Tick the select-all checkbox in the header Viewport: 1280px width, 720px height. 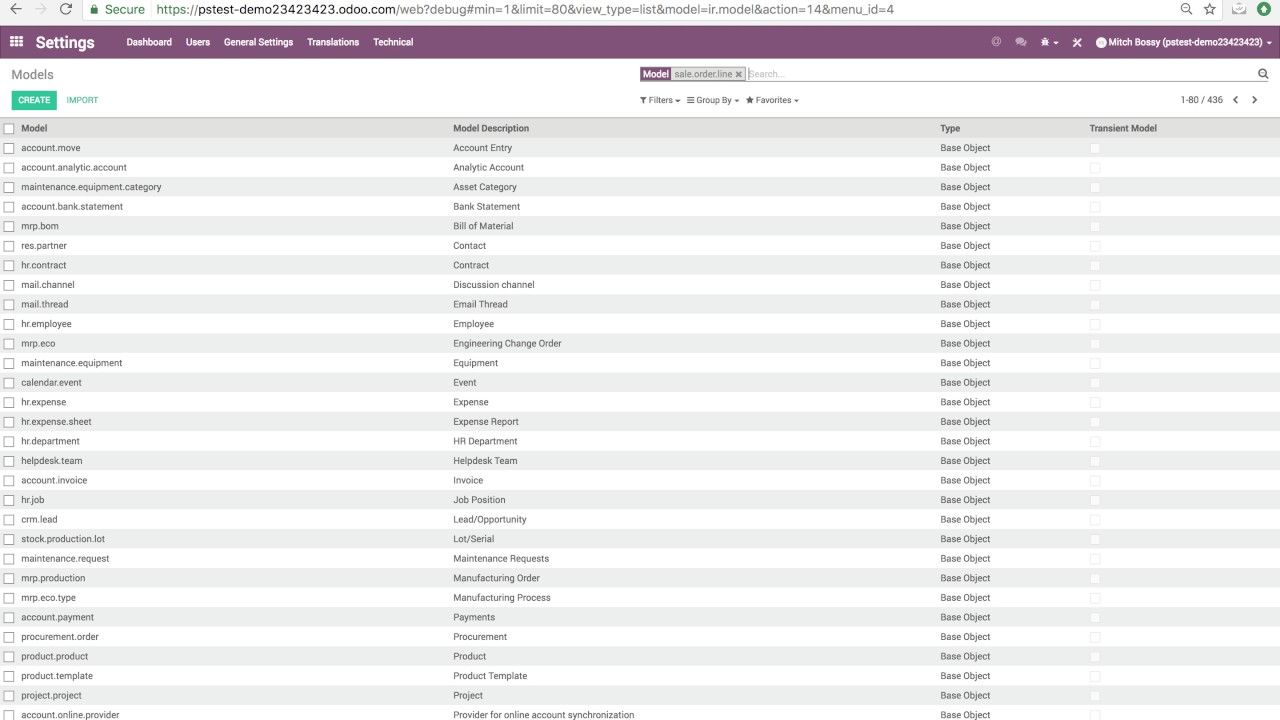point(9,129)
